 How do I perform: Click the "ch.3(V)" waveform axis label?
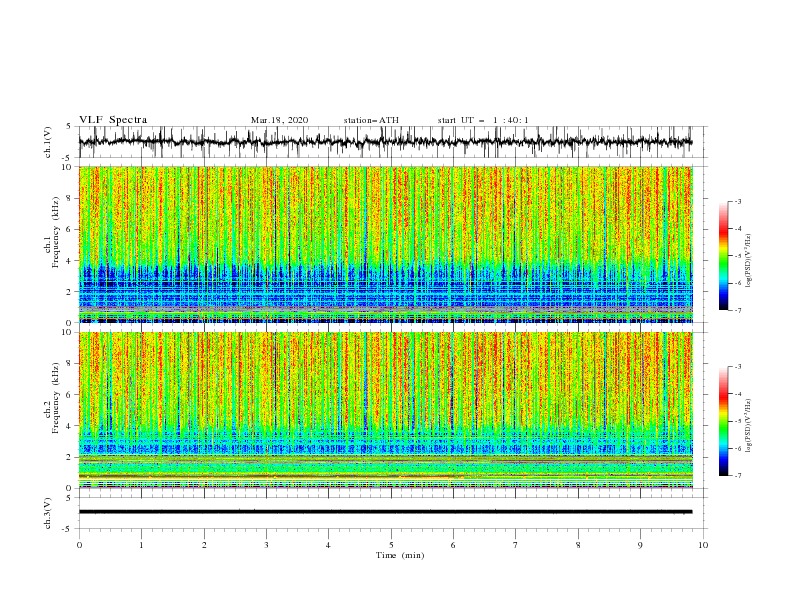(48, 513)
